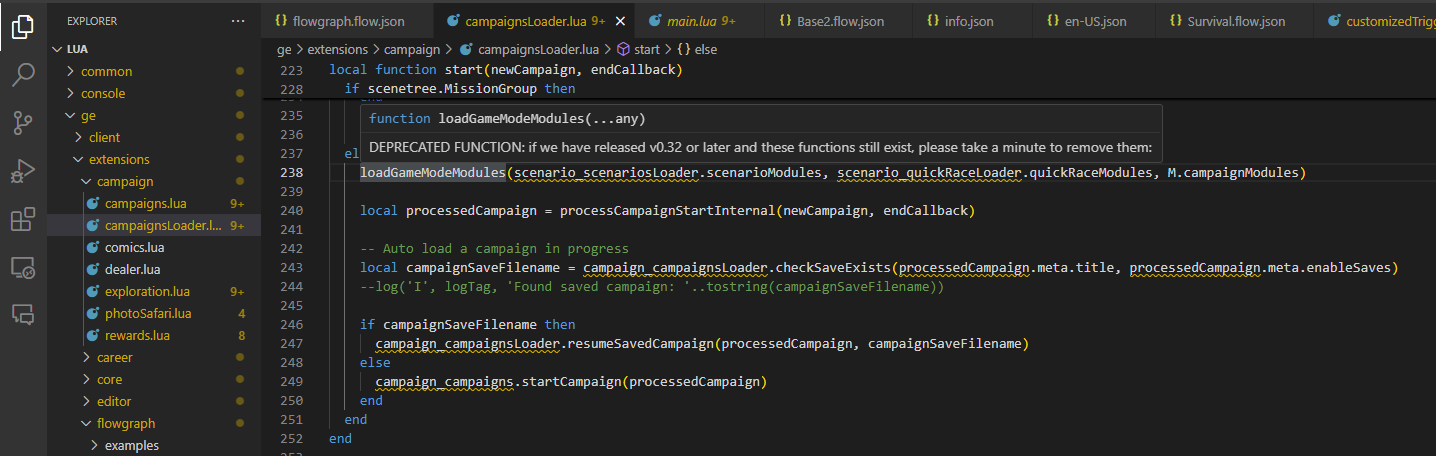Open the Extensions view icon
This screenshot has width=1436, height=456.
pos(23,219)
